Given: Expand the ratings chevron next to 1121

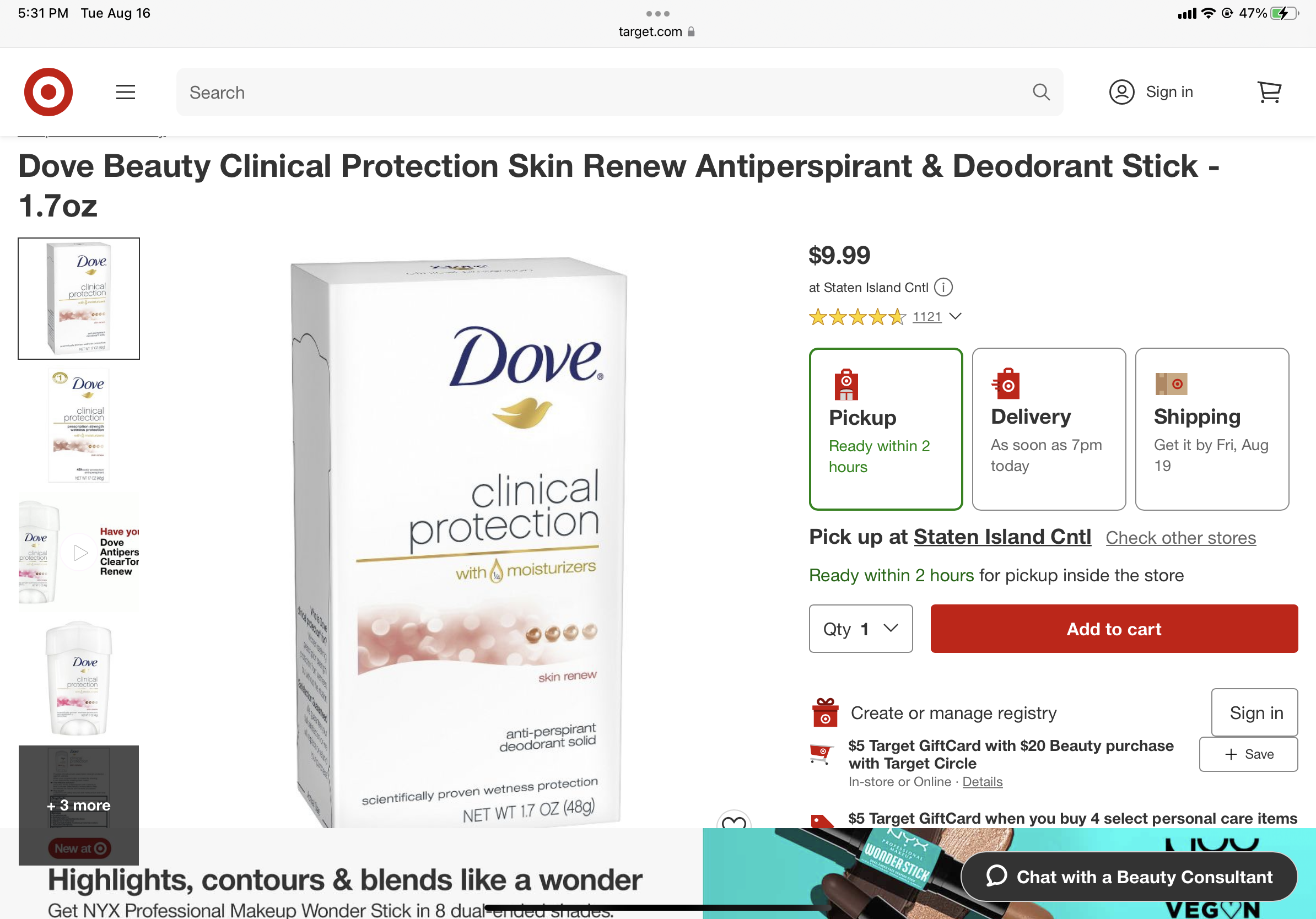Looking at the screenshot, I should (x=955, y=316).
